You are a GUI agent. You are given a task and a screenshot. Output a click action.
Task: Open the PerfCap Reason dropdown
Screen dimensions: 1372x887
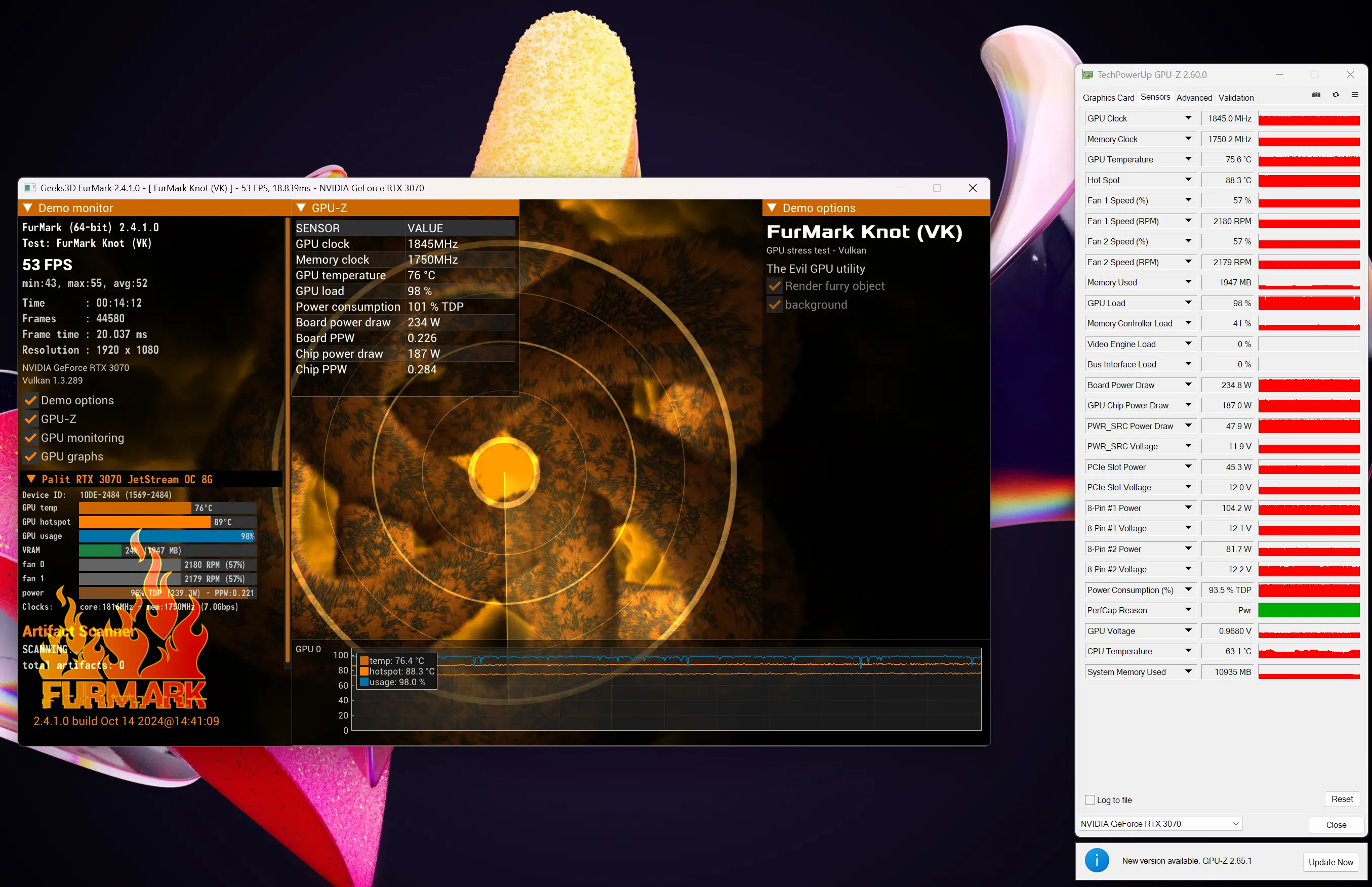pos(1188,610)
